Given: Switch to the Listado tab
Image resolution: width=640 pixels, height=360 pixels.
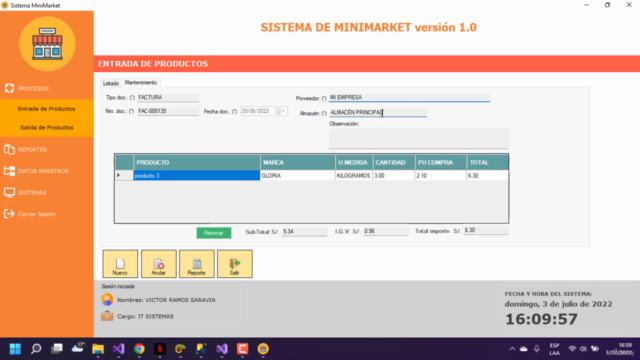Looking at the screenshot, I should coord(111,83).
